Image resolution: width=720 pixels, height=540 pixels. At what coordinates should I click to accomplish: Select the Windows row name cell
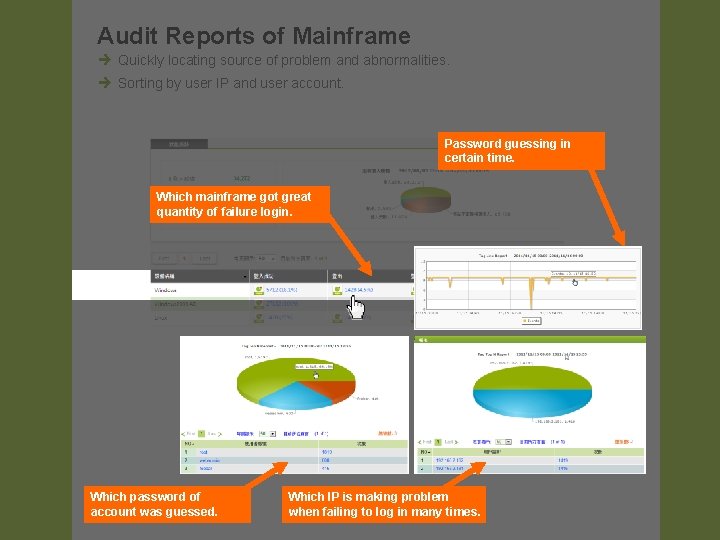(x=200, y=290)
